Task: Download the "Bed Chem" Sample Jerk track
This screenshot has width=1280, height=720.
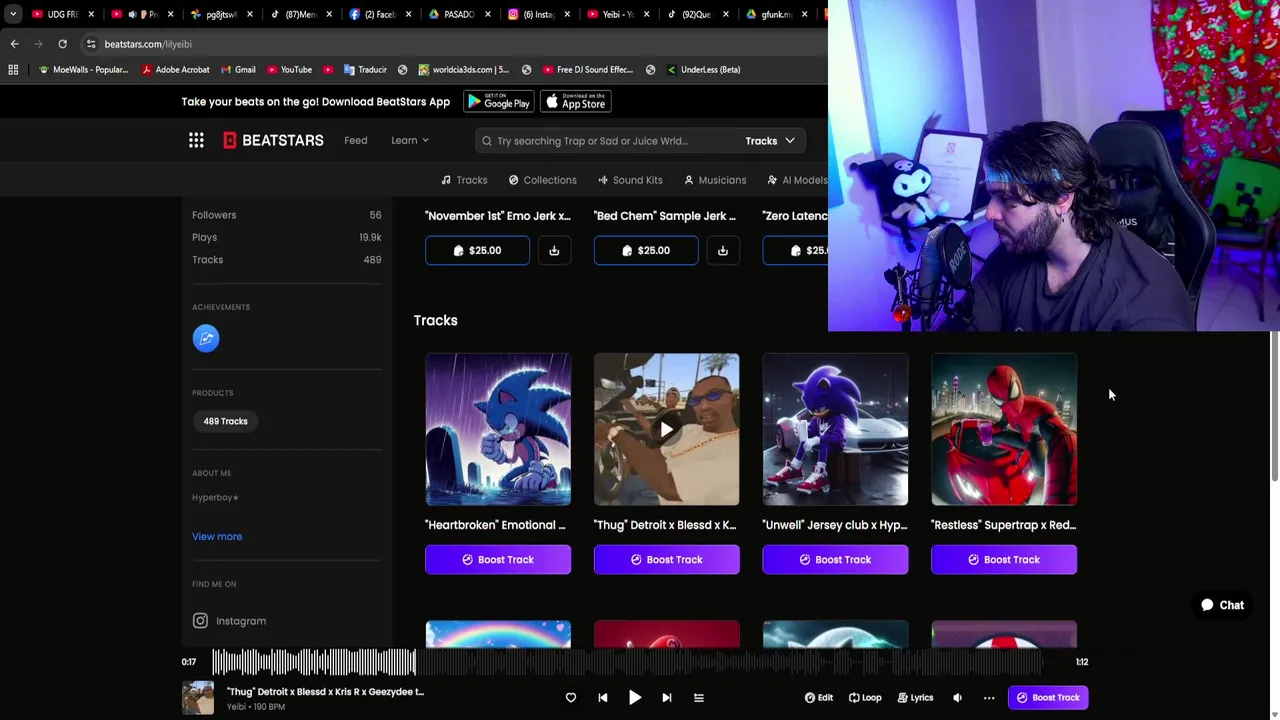Action: point(723,250)
